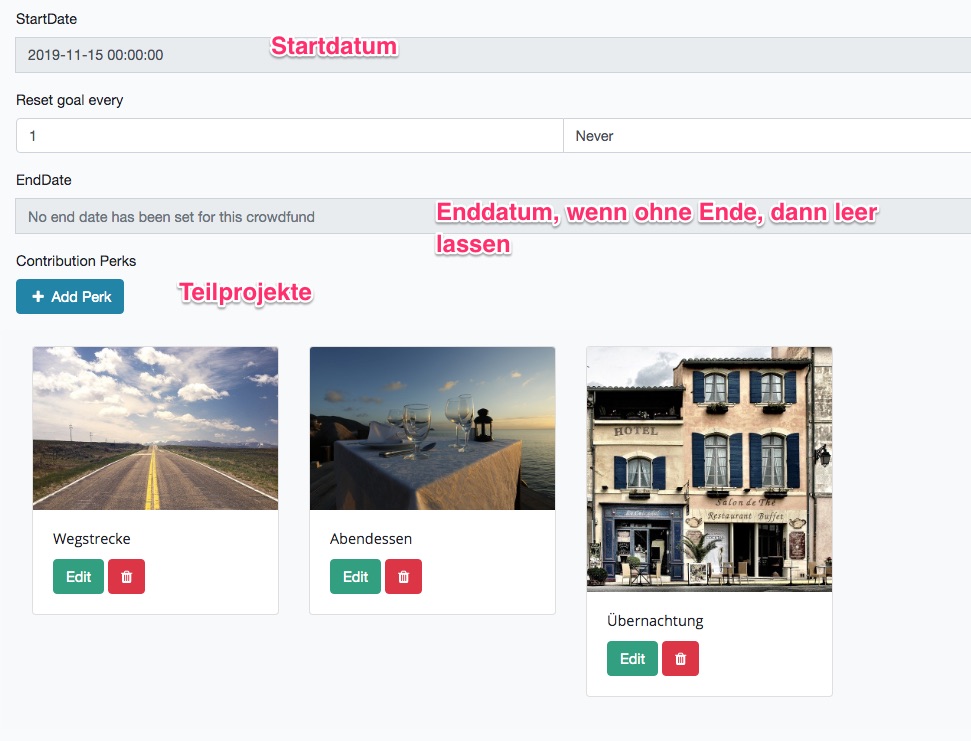Click the EndDate label
971x741 pixels.
44,180
